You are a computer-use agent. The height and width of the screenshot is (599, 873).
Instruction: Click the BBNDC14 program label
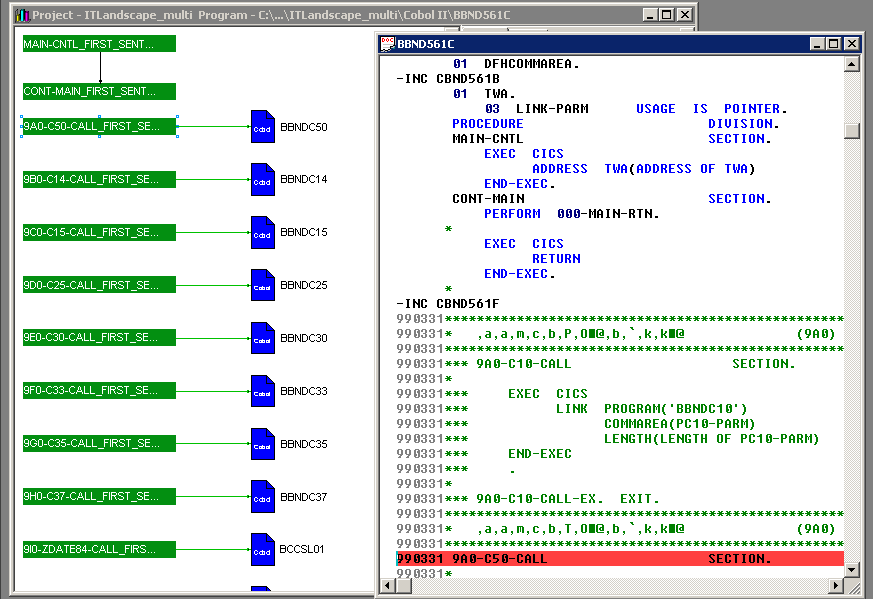tap(303, 179)
